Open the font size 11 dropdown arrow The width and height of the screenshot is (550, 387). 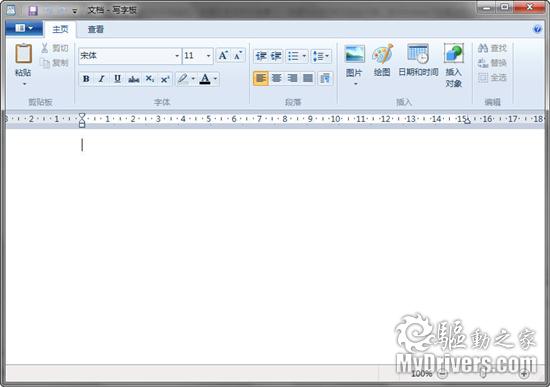[208, 56]
